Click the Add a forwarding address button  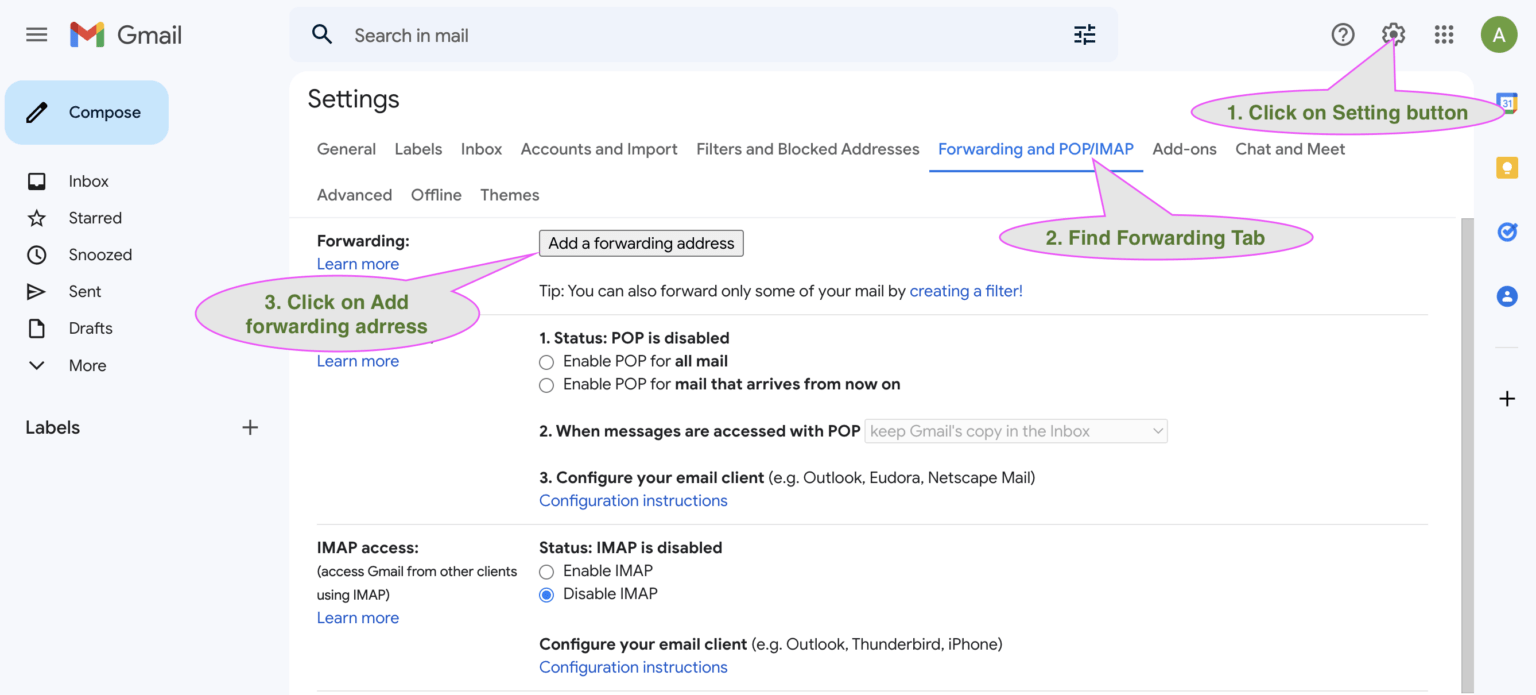point(640,243)
